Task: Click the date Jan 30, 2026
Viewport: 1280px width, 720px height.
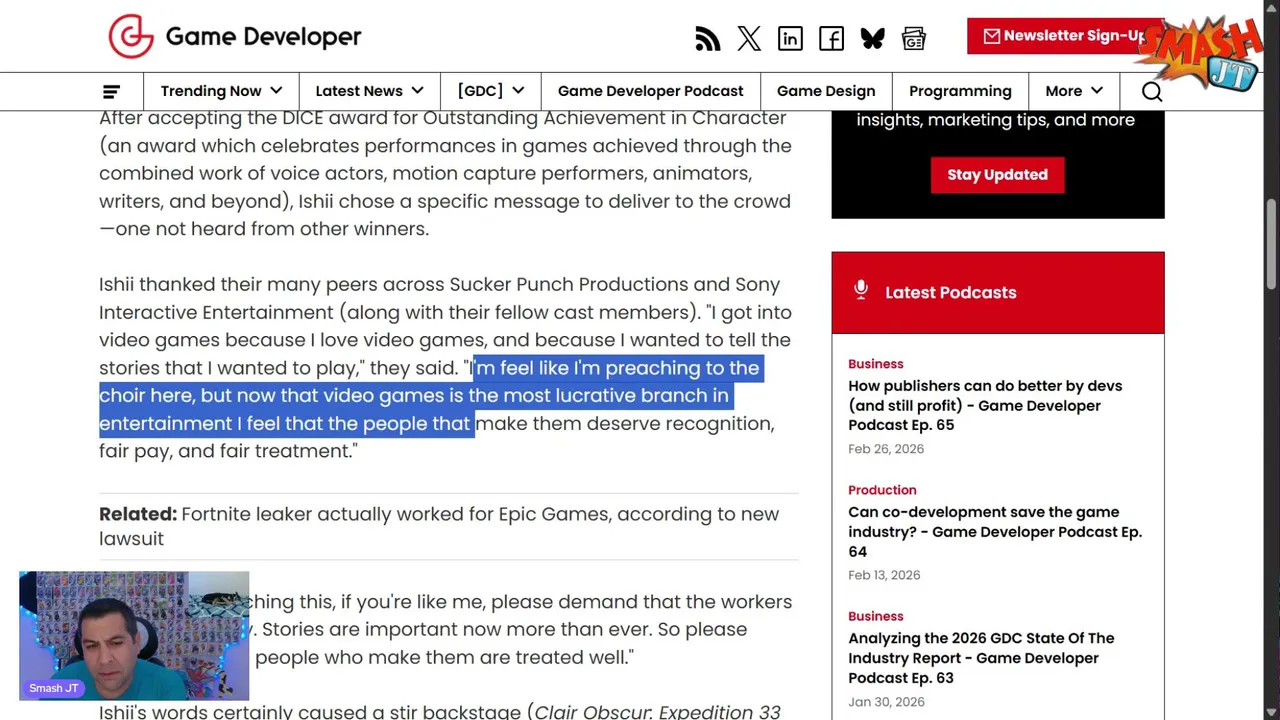Action: 886,702
